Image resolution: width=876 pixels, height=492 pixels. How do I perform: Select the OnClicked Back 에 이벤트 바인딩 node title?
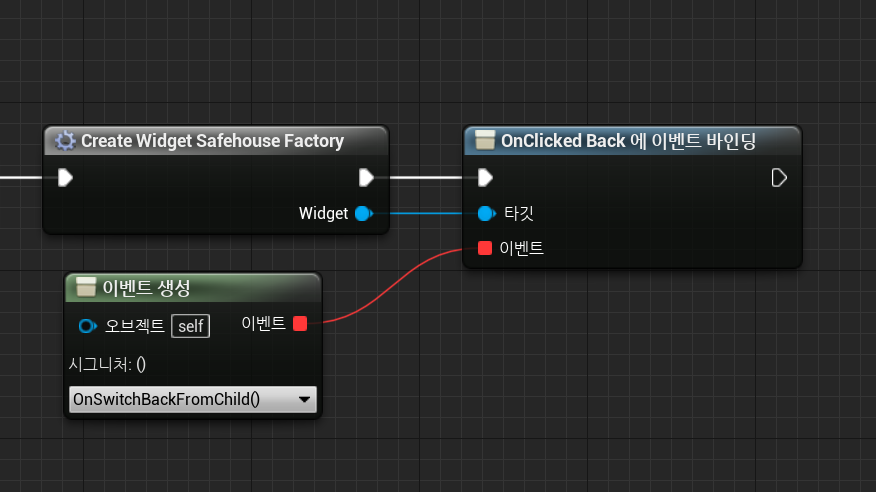pyautogui.click(x=628, y=141)
